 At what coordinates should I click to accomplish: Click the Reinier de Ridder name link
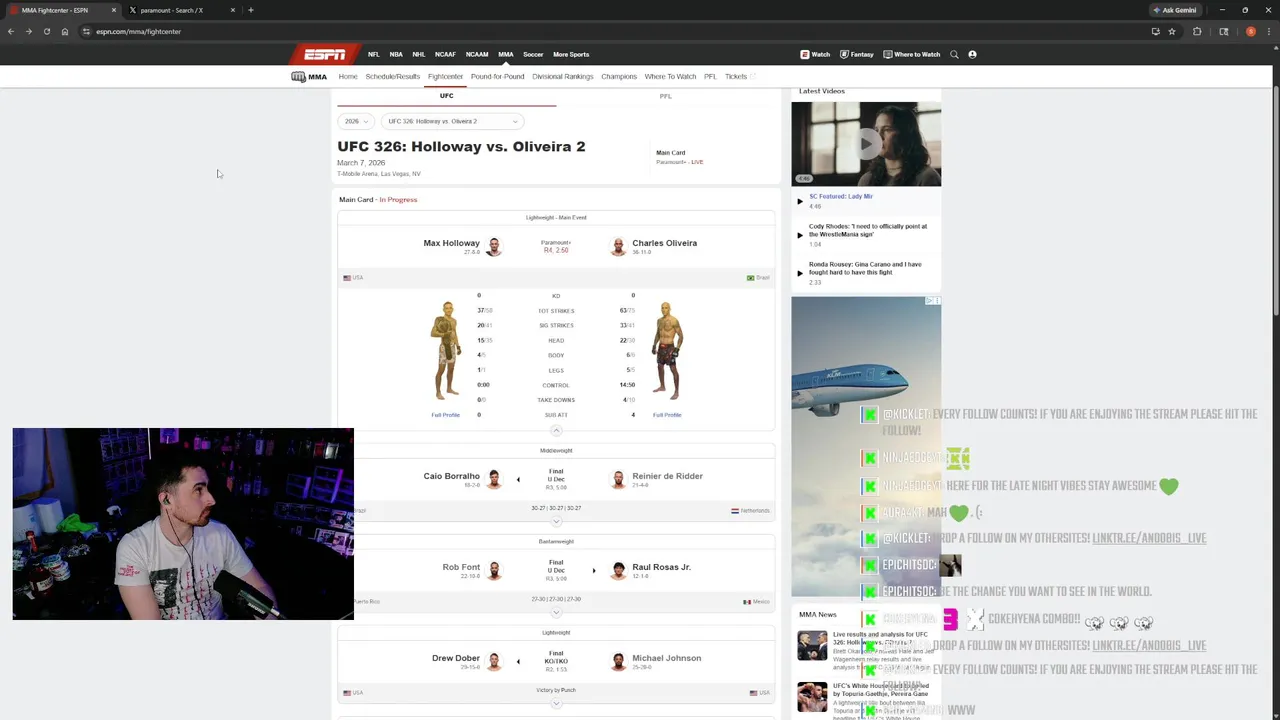point(667,476)
